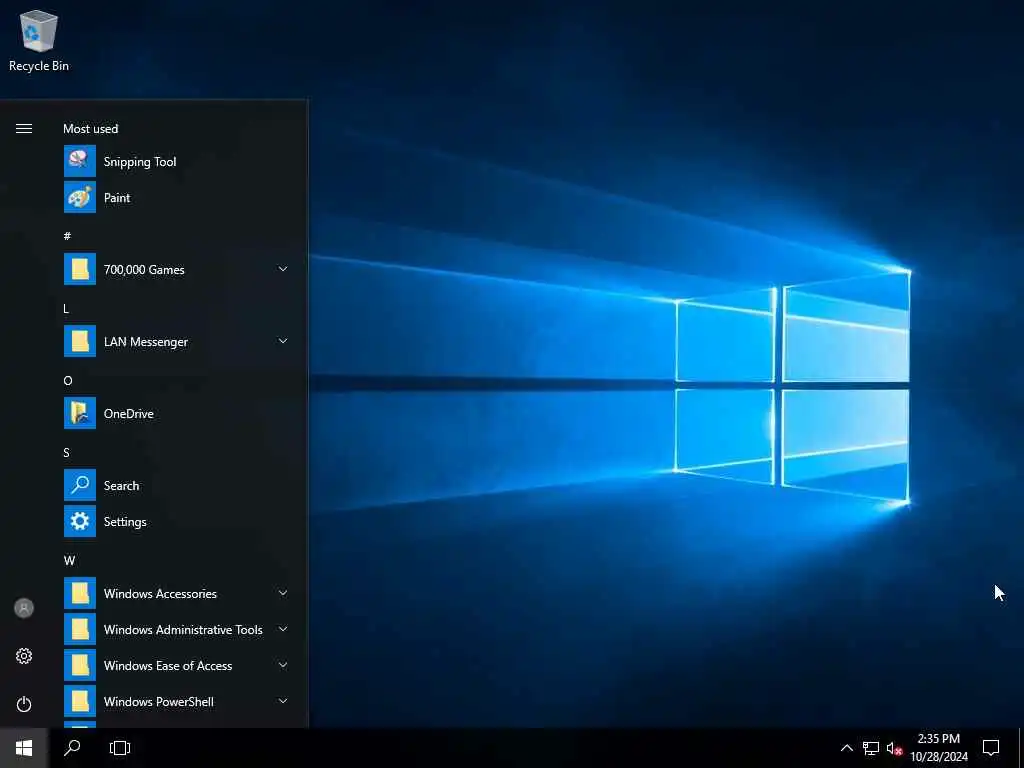
Task: Click the LAN Messenger folder icon
Action: coord(80,341)
